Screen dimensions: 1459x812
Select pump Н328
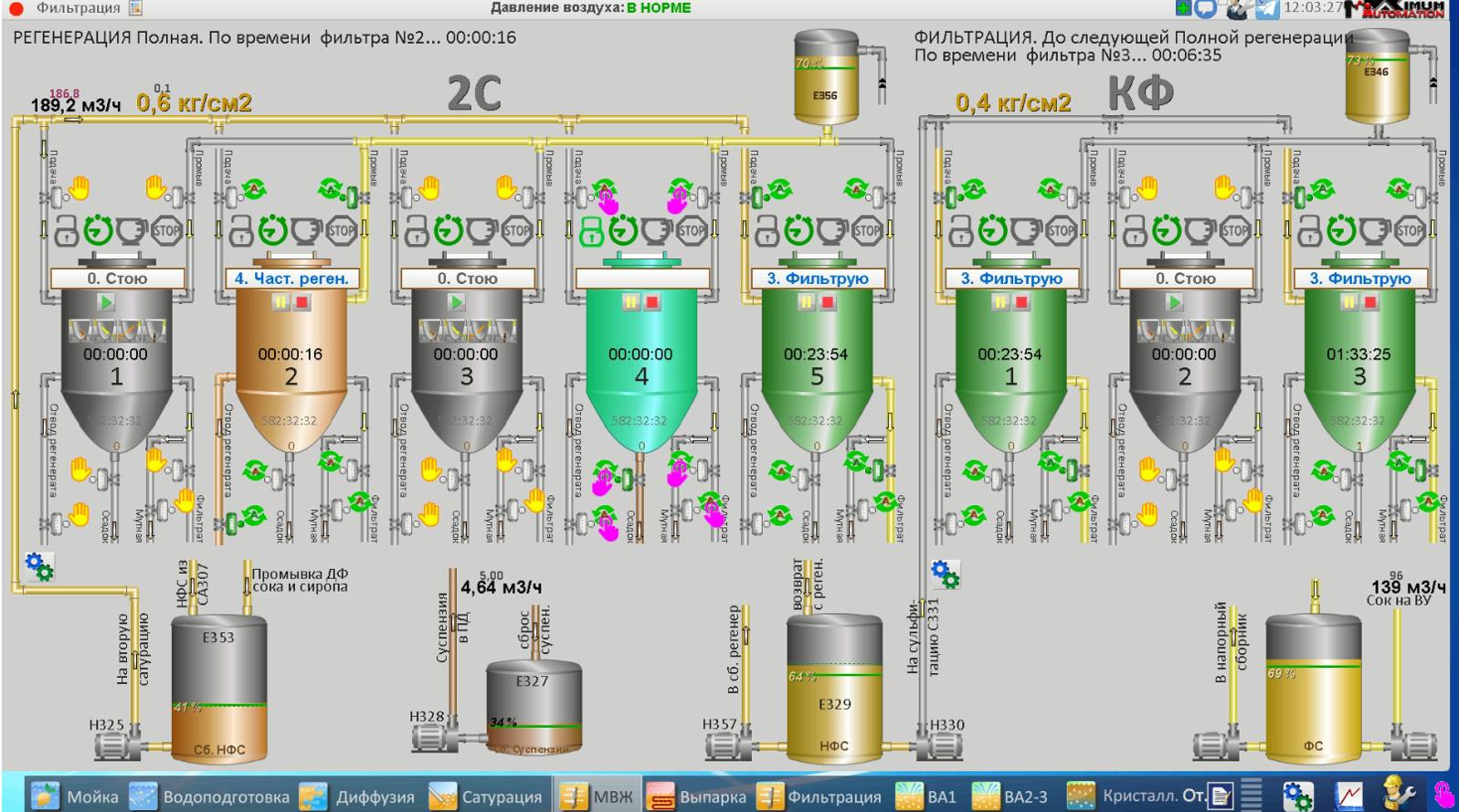(437, 736)
